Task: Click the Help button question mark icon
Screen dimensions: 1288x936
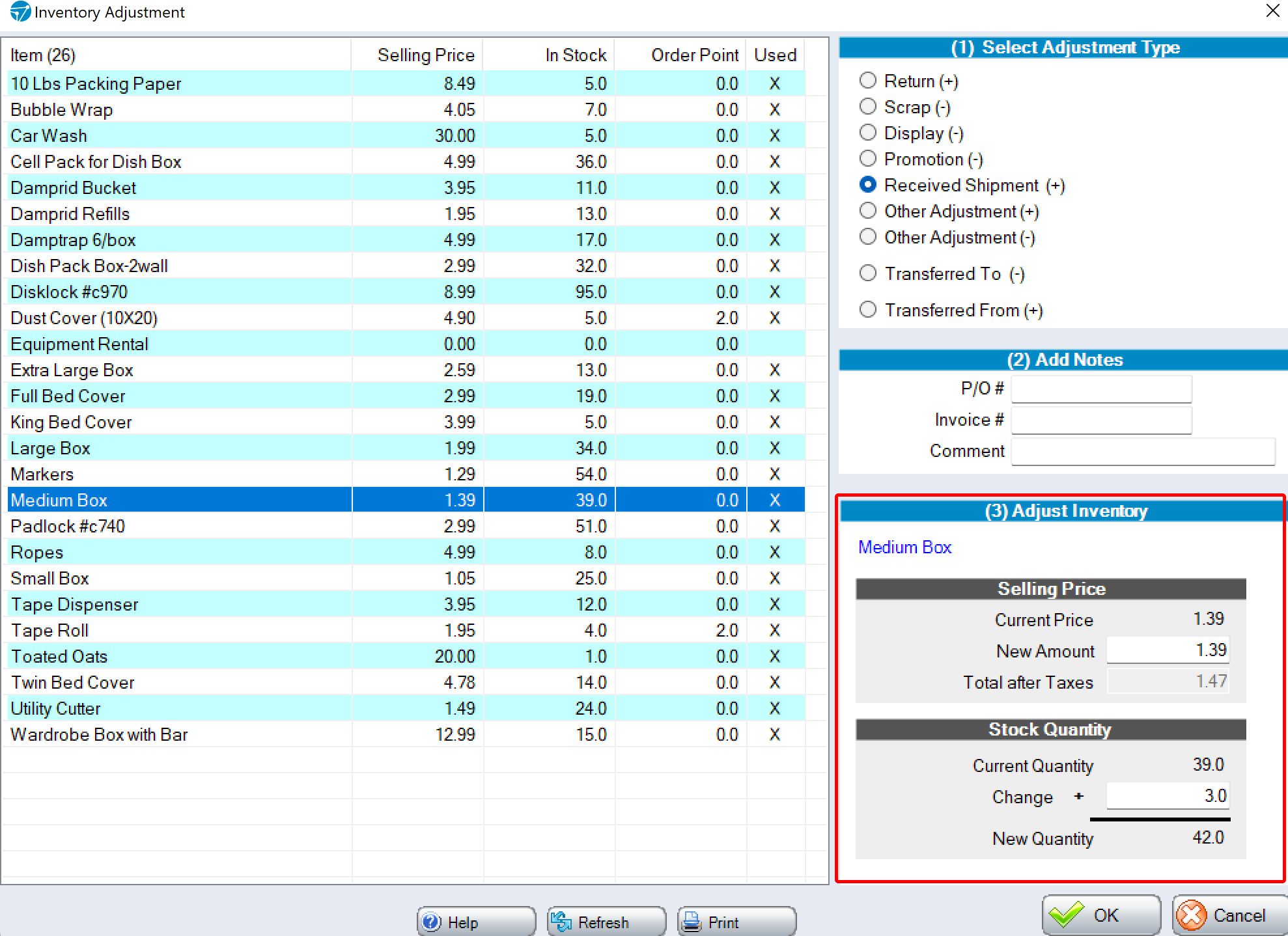Action: click(x=431, y=922)
